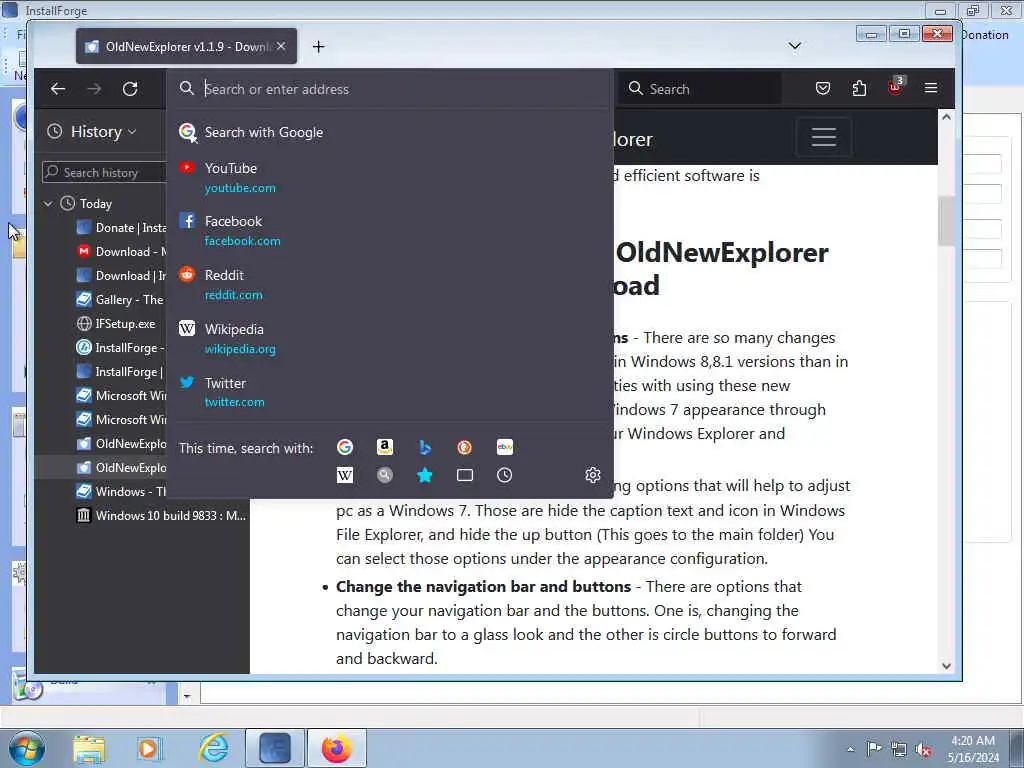Image resolution: width=1024 pixels, height=768 pixels.
Task: Open the Gallery - The history entry
Action: pos(121,299)
